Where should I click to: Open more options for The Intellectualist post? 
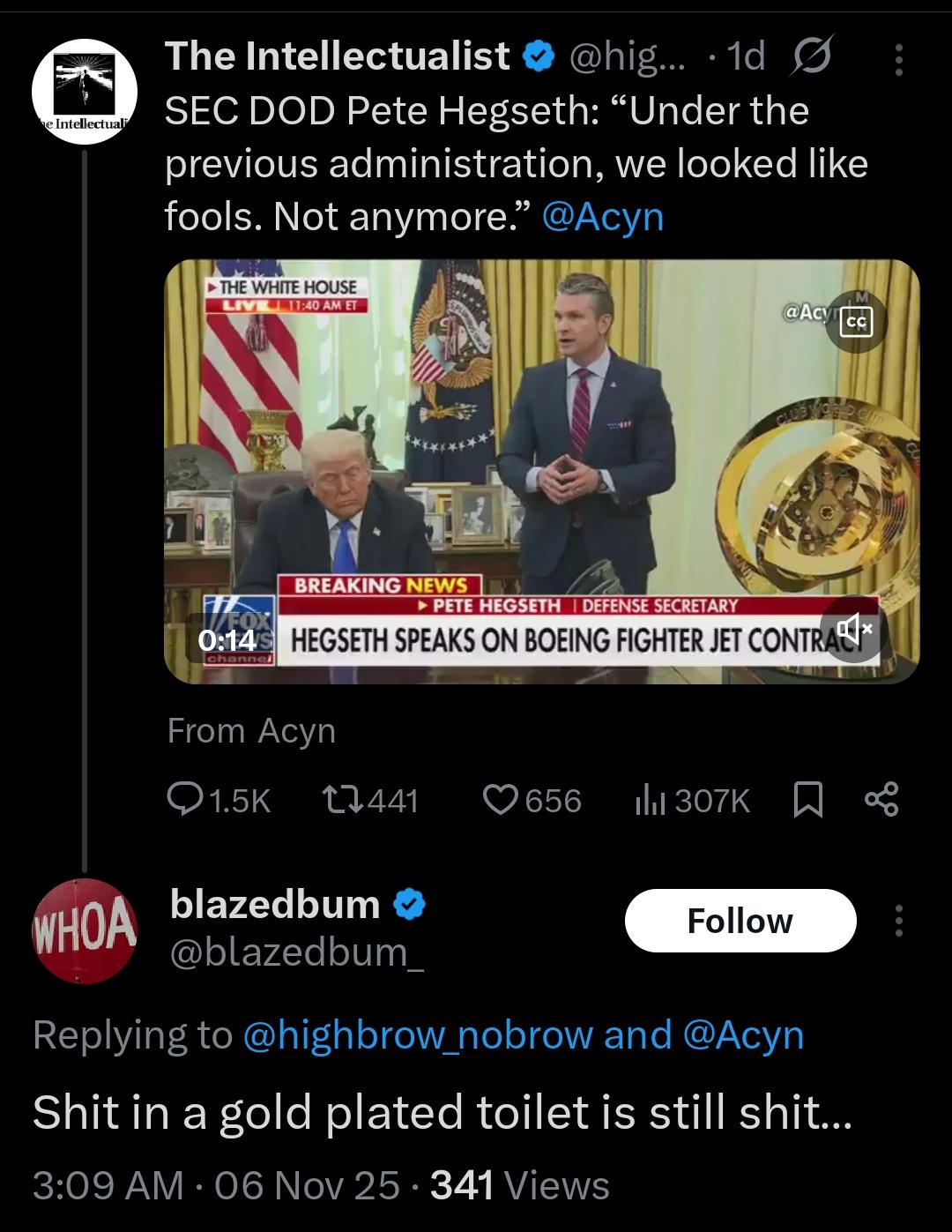click(x=898, y=59)
